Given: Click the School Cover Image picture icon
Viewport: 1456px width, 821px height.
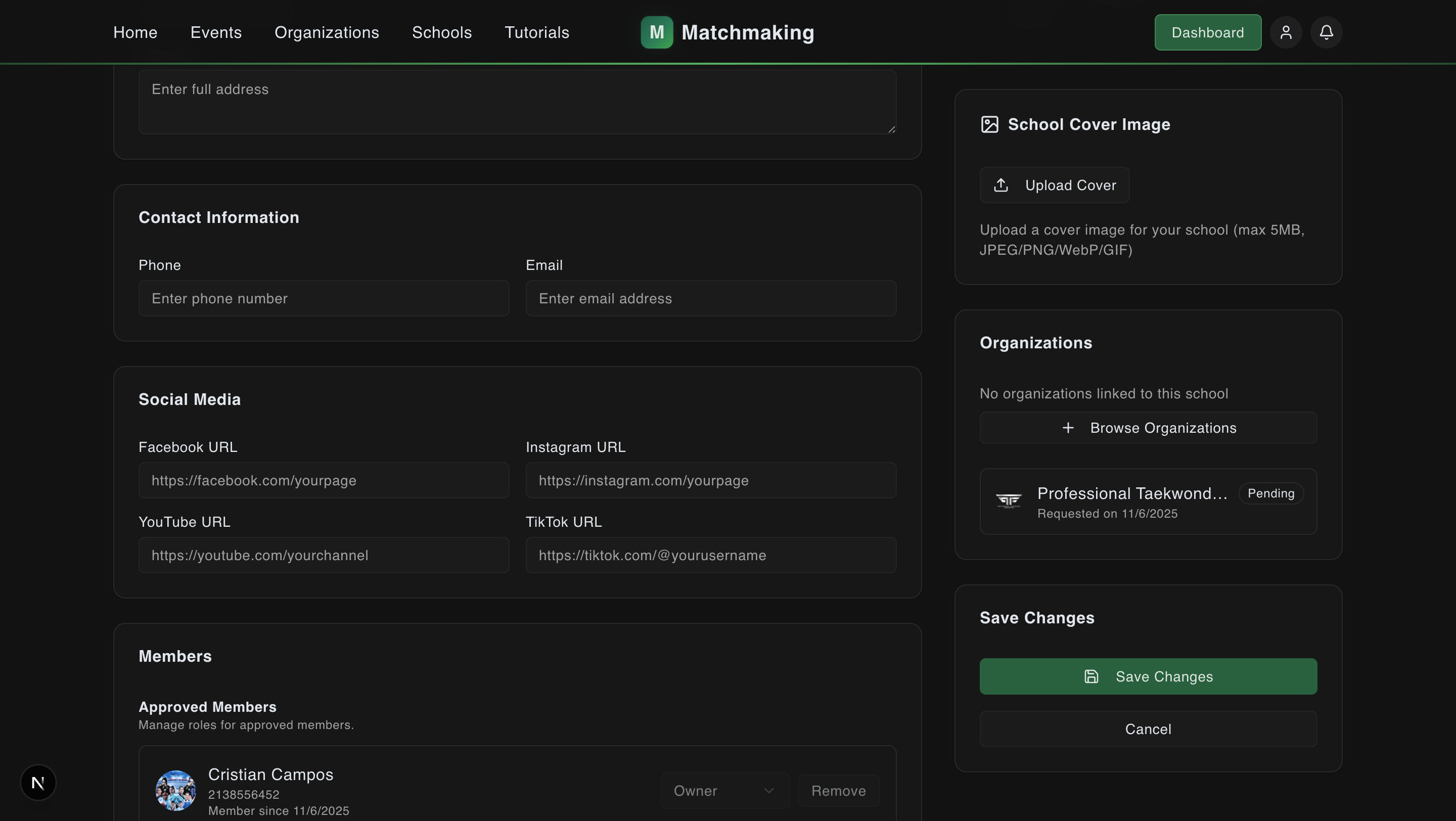Looking at the screenshot, I should pyautogui.click(x=989, y=124).
